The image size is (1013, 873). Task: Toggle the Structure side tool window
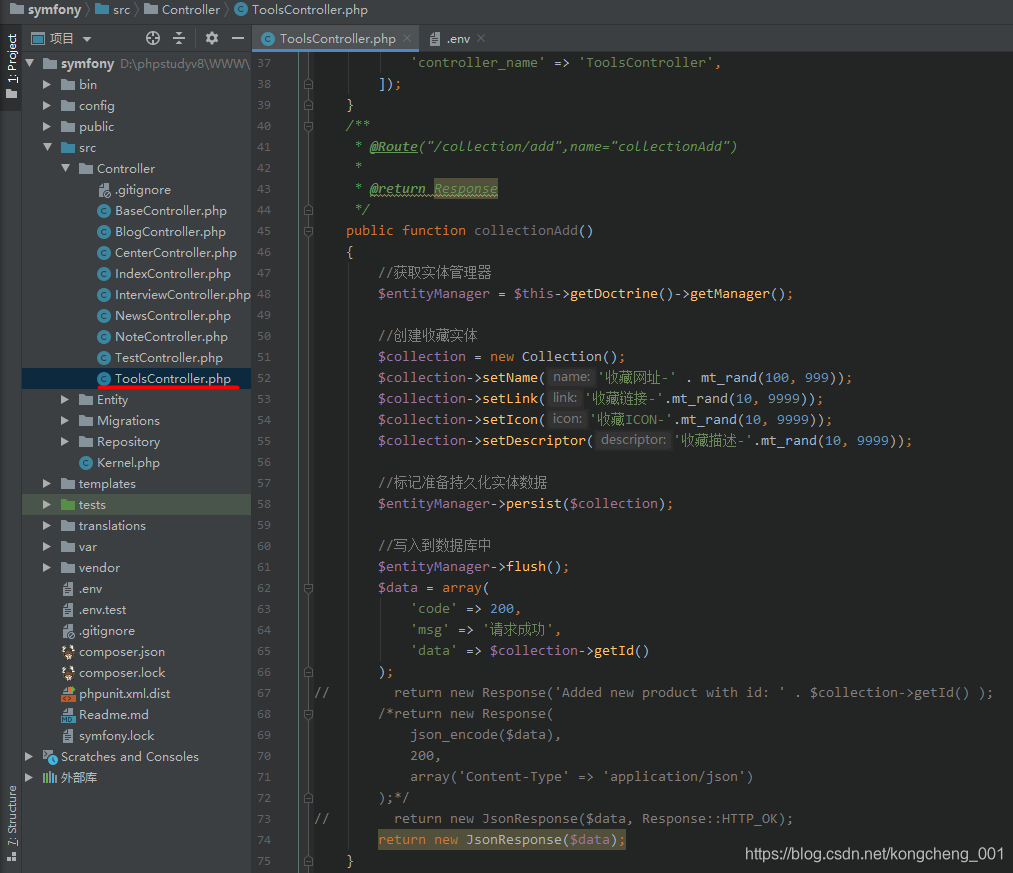(12, 824)
